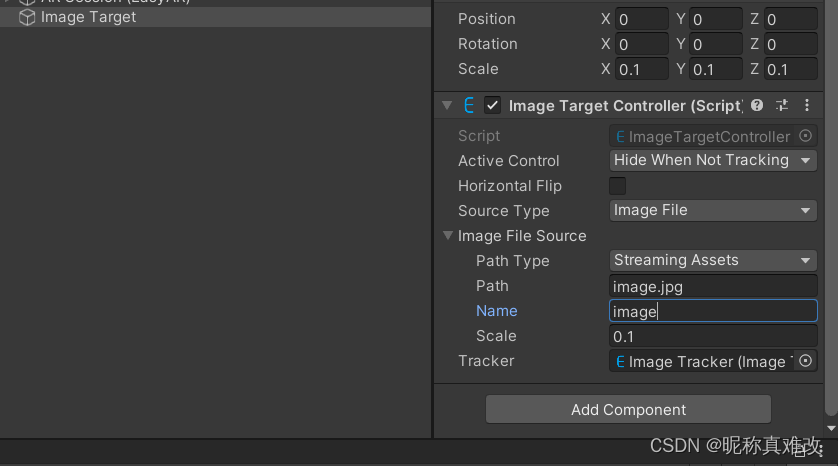Click the Active Control label
This screenshot has height=466, width=838.
click(x=508, y=160)
